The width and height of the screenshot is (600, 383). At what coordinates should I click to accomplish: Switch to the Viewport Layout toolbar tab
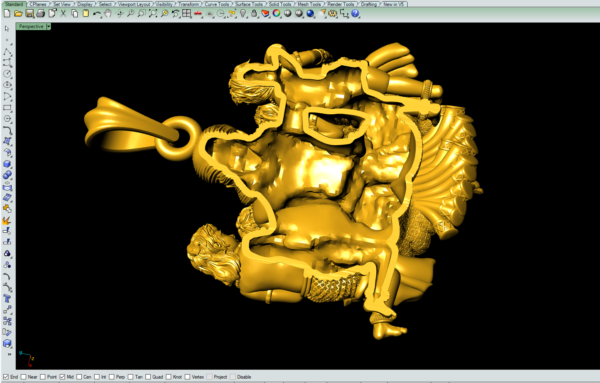[134, 4]
